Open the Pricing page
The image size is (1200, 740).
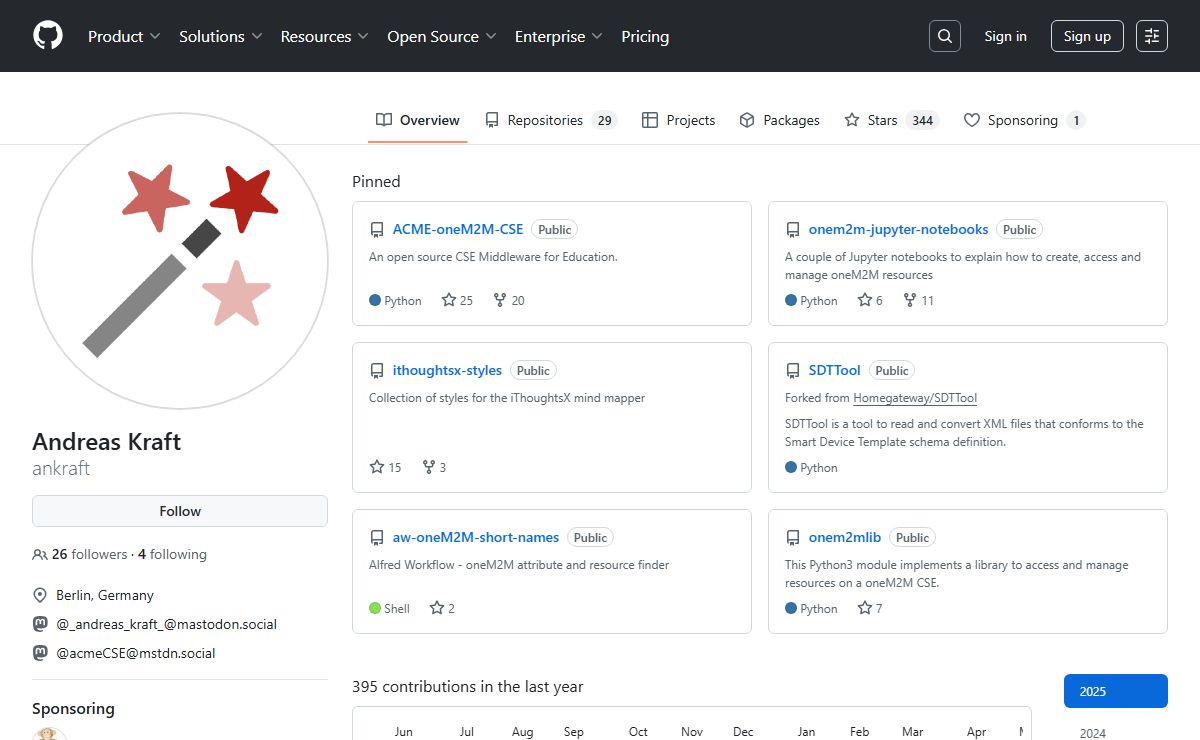click(x=645, y=36)
